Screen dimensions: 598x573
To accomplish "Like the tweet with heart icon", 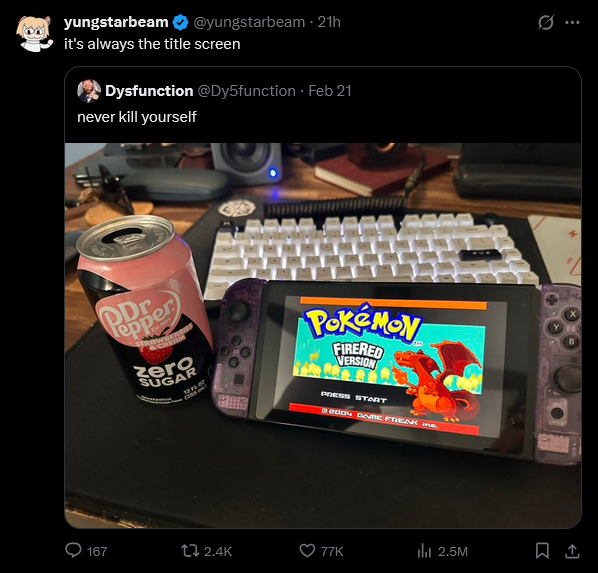I will [307, 551].
